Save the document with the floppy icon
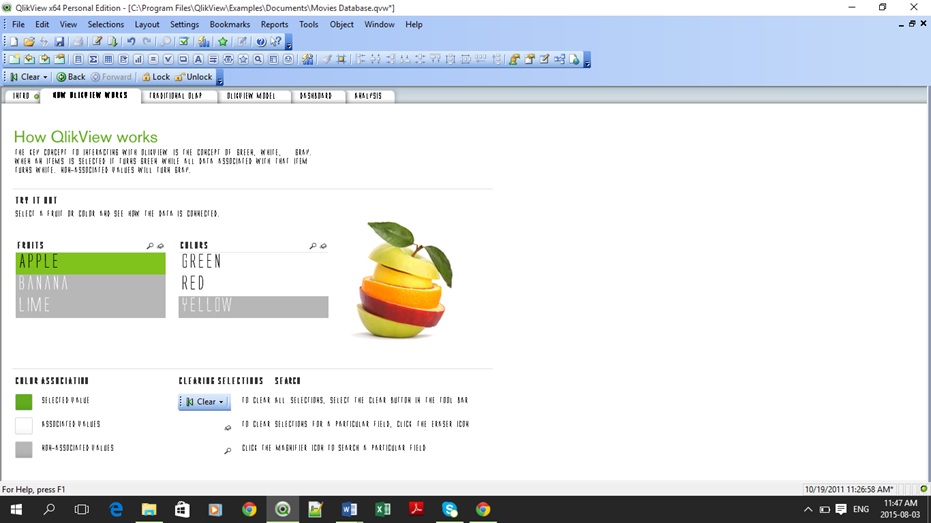The image size is (931, 523). 59,42
